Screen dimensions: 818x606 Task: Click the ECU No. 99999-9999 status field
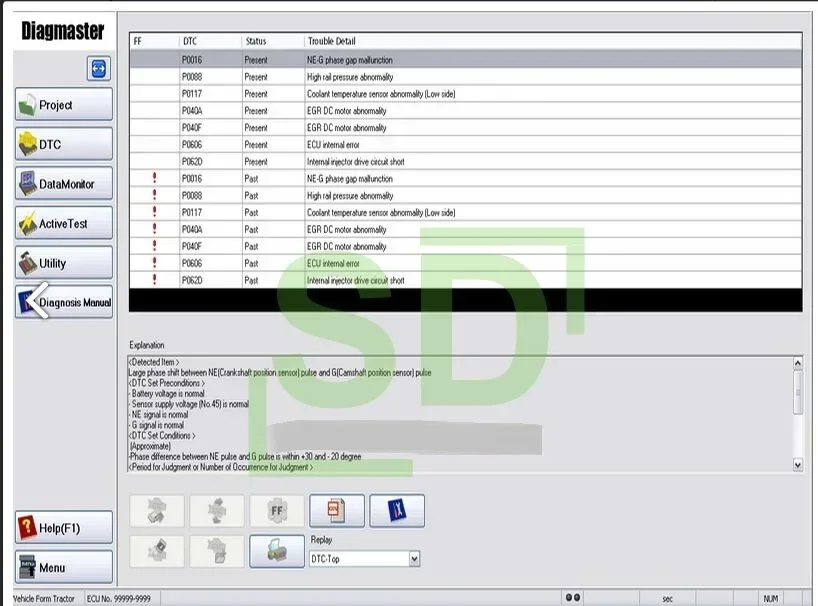[120, 594]
